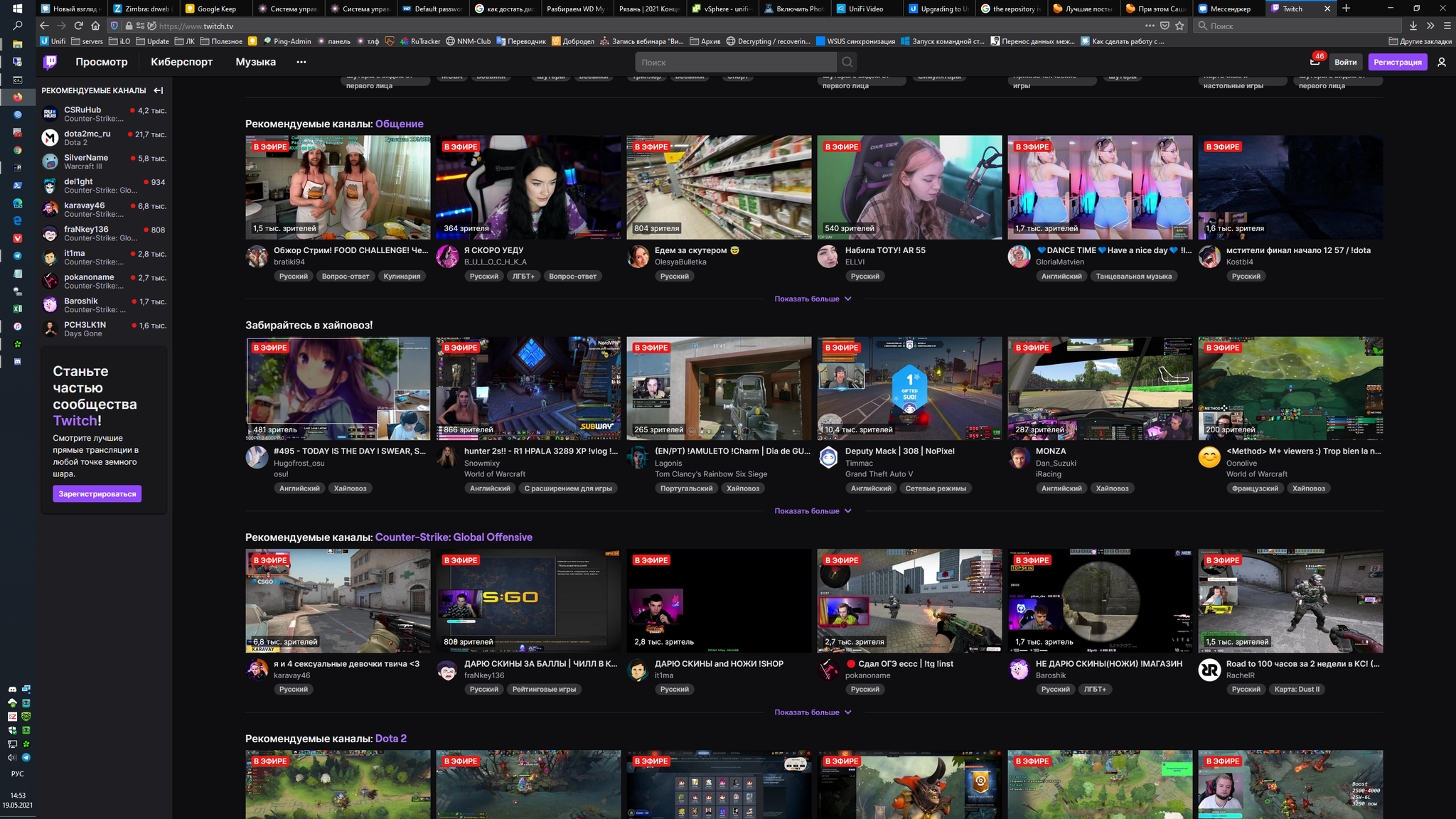Expand more Counter-Strike channels with Показать больше

[813, 712]
